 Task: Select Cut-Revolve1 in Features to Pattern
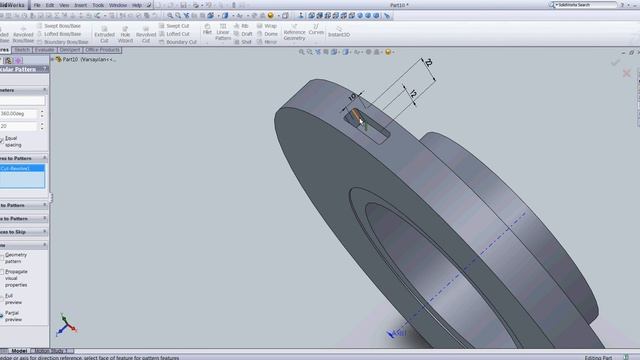coord(22,168)
